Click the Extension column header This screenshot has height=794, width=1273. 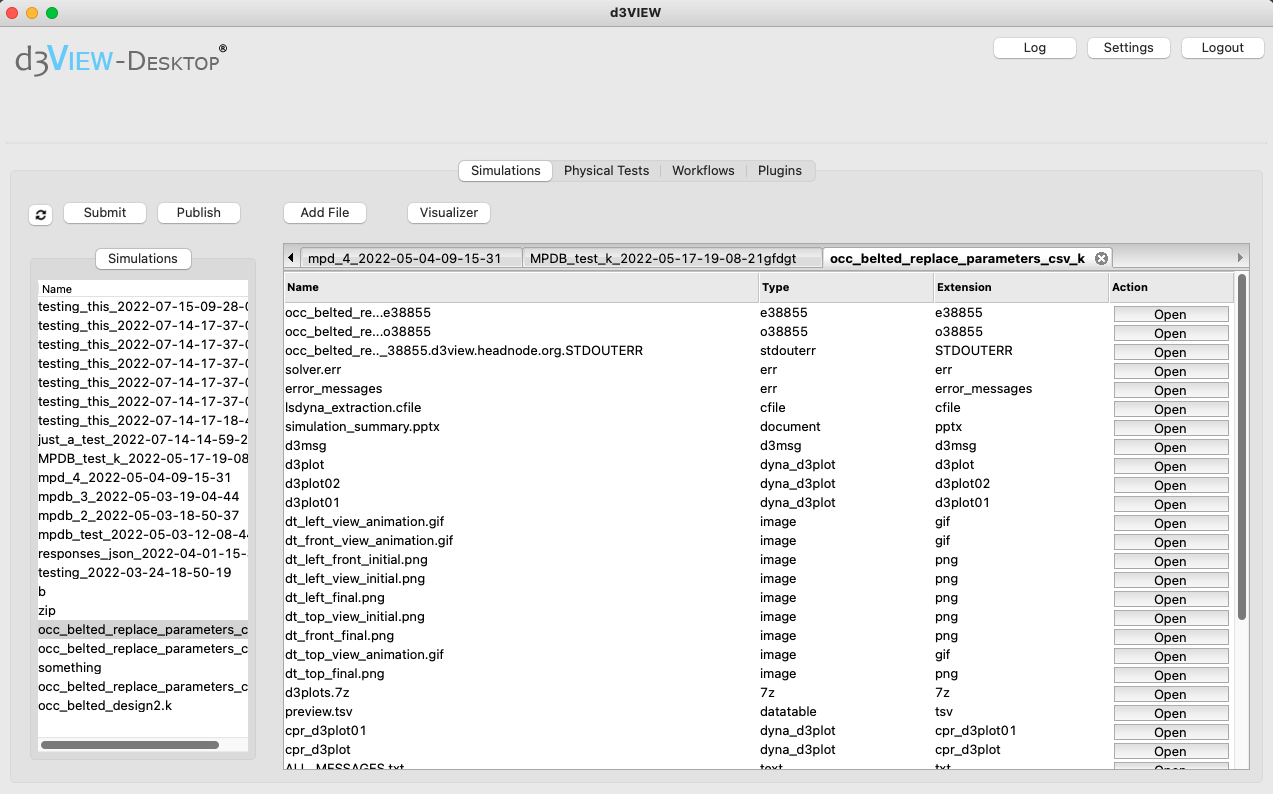click(1020, 287)
